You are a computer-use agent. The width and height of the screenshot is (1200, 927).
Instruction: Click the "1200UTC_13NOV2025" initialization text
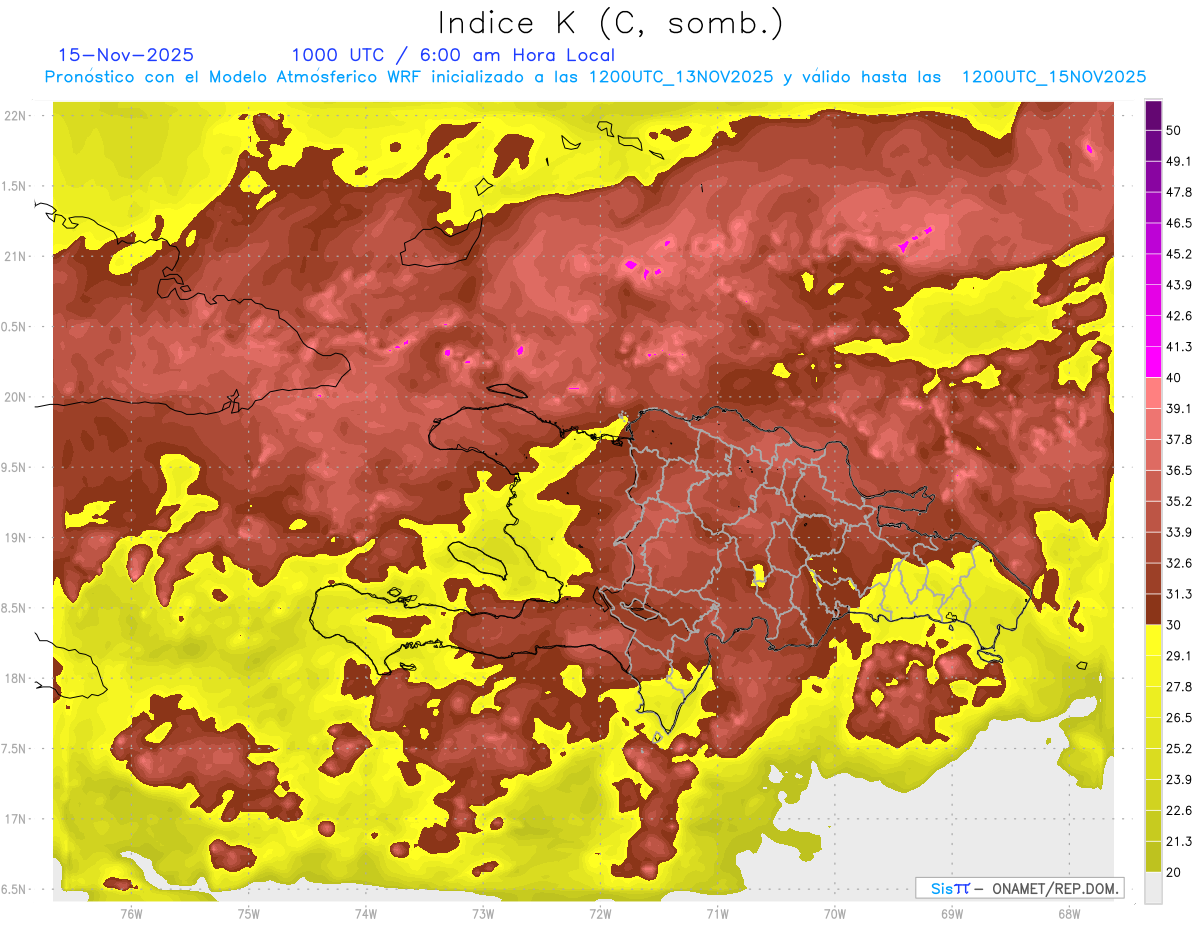click(x=681, y=77)
